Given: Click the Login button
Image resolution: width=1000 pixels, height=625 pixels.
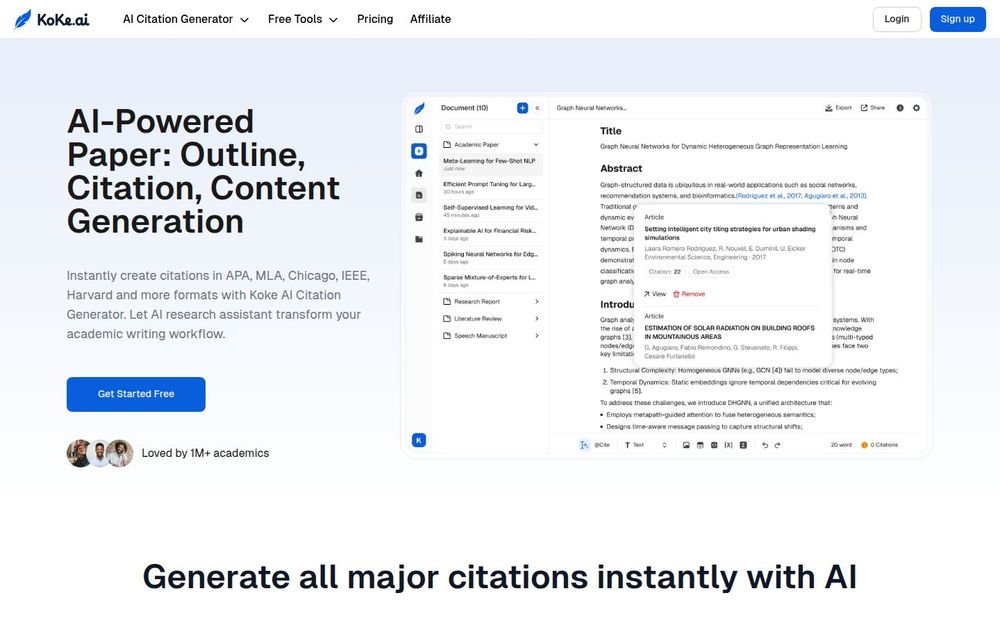Looking at the screenshot, I should (897, 19).
